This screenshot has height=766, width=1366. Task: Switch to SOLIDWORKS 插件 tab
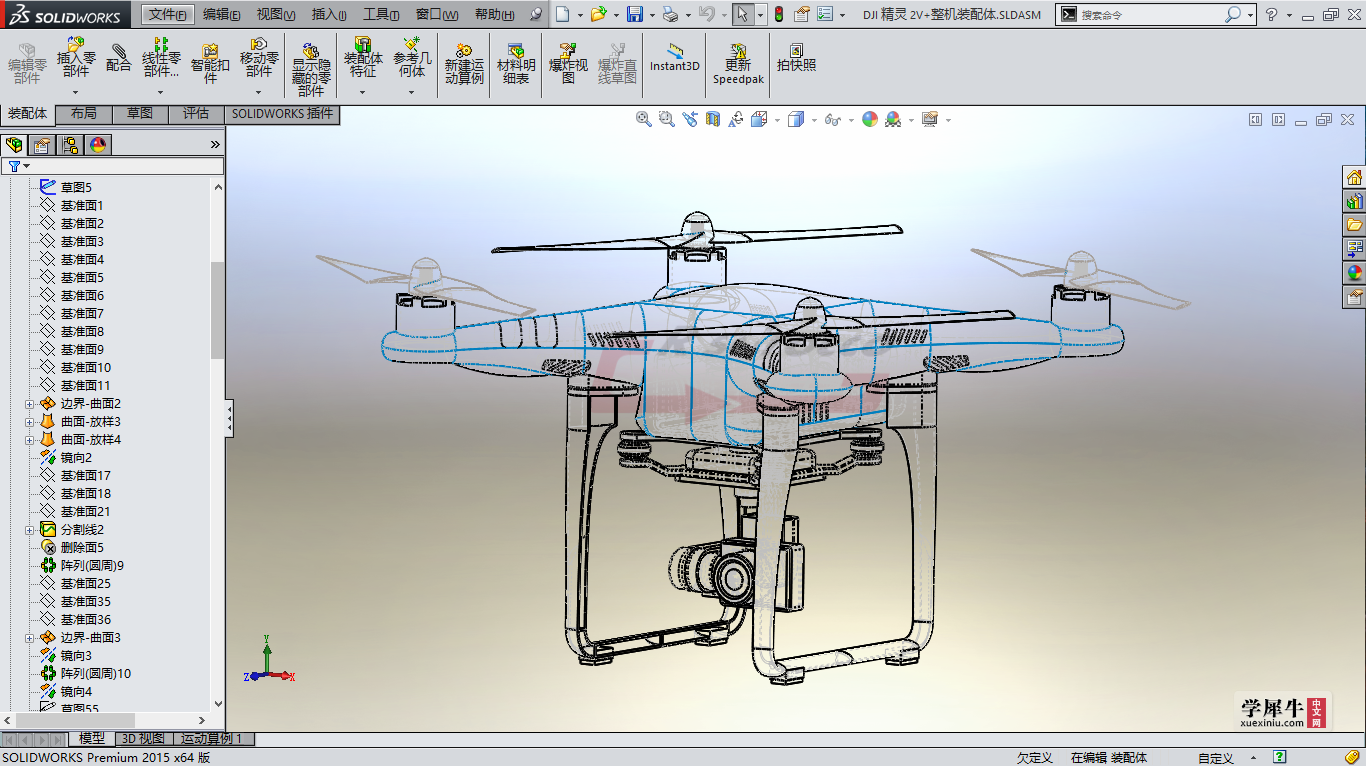283,114
